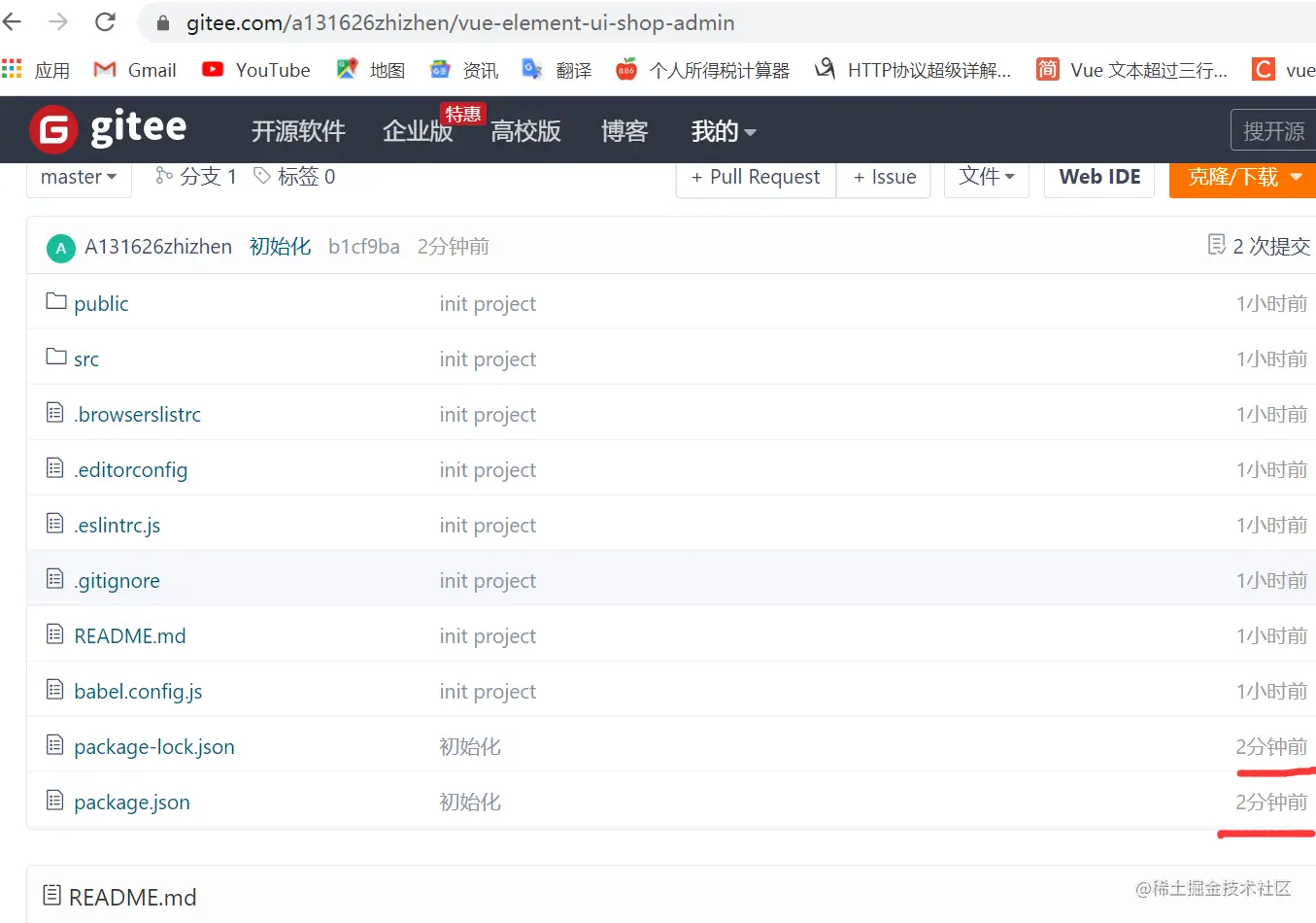This screenshot has height=923, width=1316.
Task: Click the browser back arrow
Action: click(x=12, y=22)
